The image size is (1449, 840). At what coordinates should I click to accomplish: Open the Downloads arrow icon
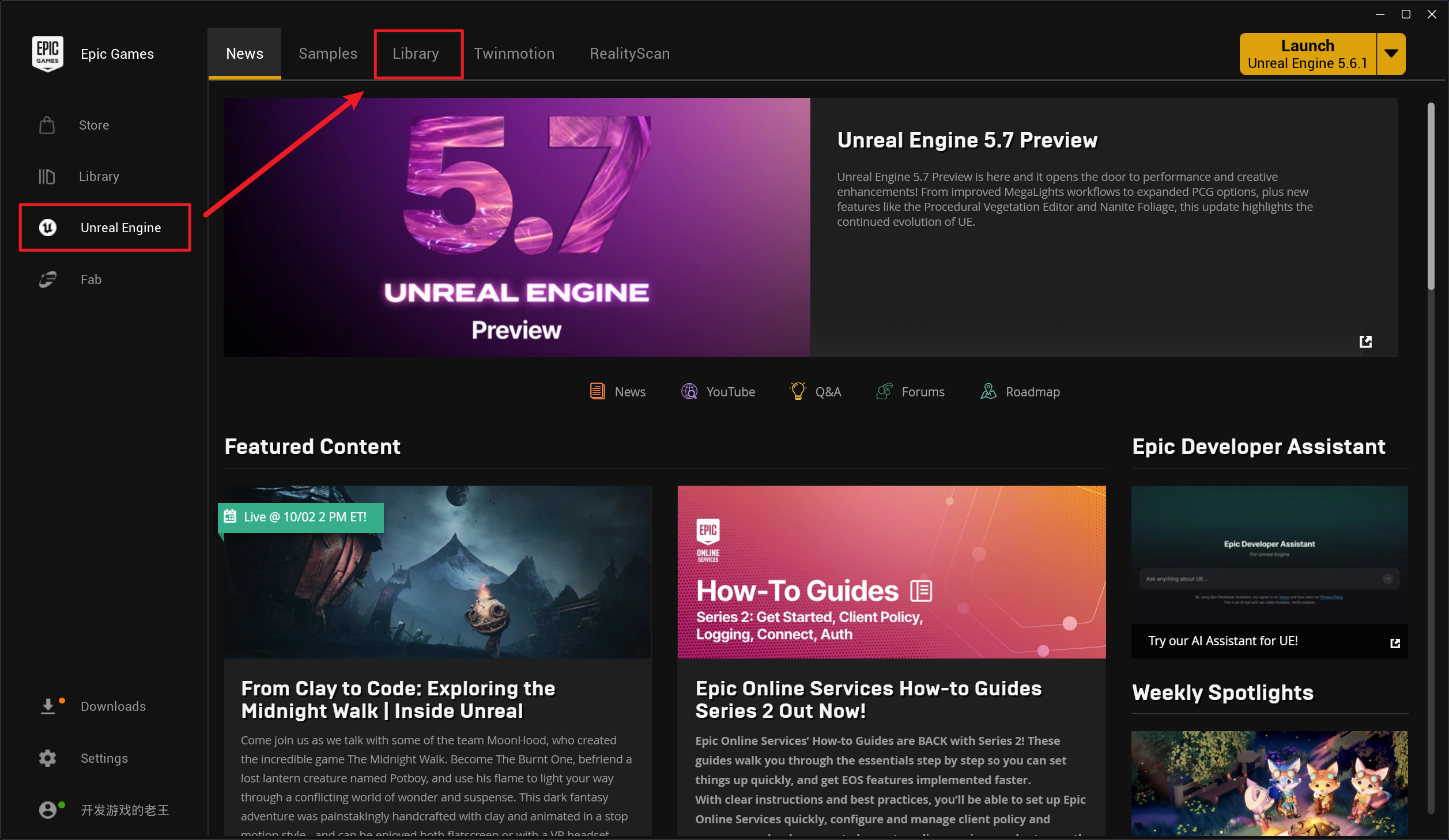coord(48,706)
